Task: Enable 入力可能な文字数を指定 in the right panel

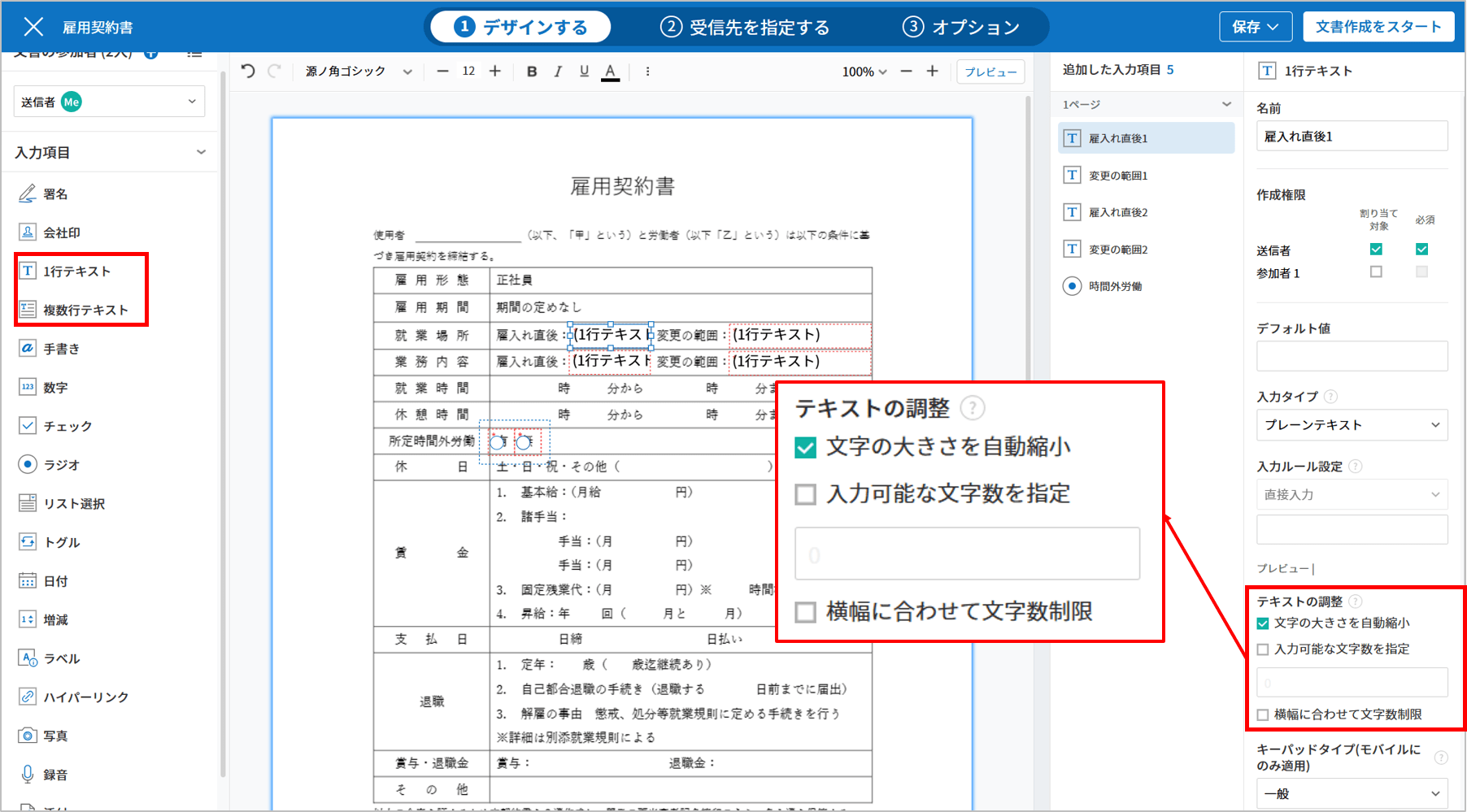Action: coord(1263,649)
